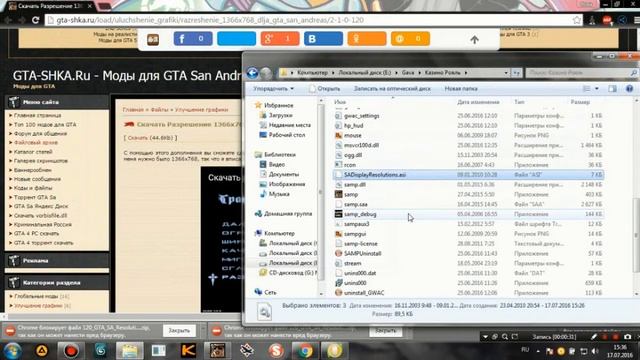Go back in Explorer window
The width and height of the screenshot is (640, 360).
pyautogui.click(x=252, y=73)
